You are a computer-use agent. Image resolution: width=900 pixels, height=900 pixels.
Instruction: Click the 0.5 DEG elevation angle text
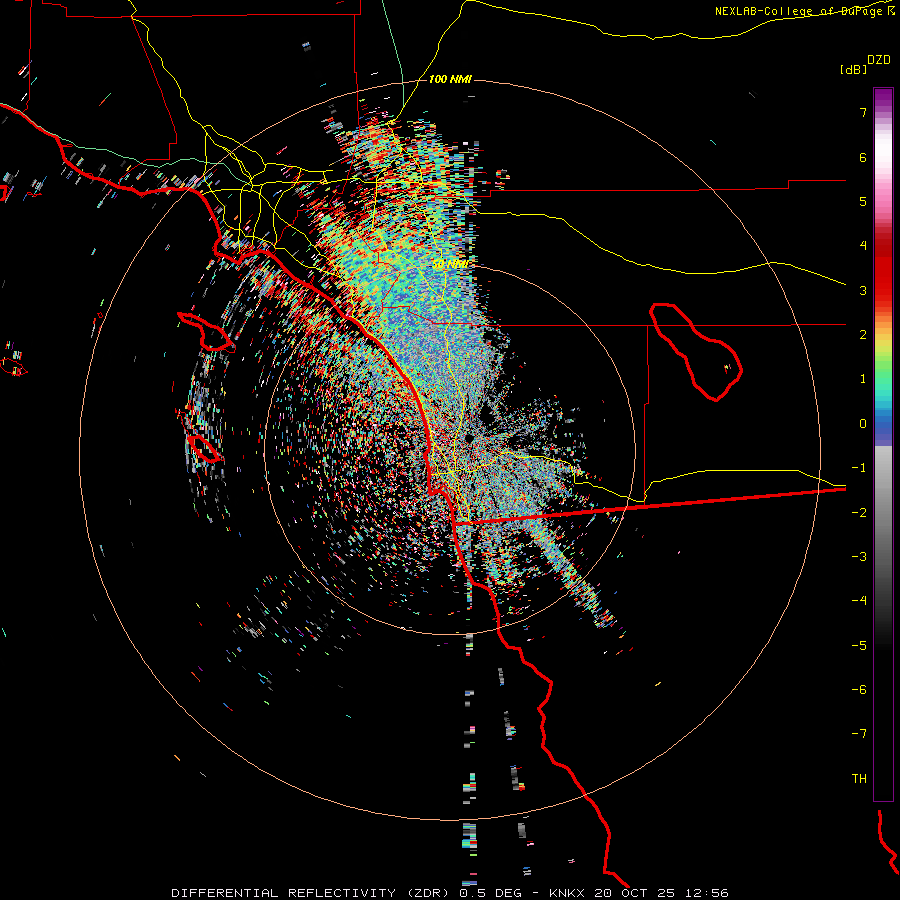pyautogui.click(x=491, y=893)
